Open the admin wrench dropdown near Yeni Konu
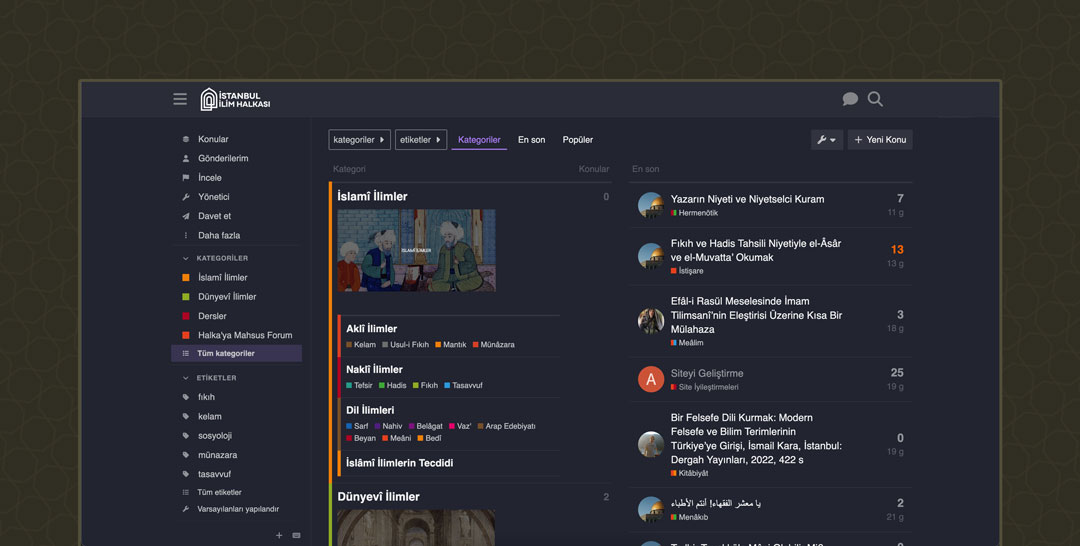Viewport: 1080px width, 546px height. coord(827,140)
